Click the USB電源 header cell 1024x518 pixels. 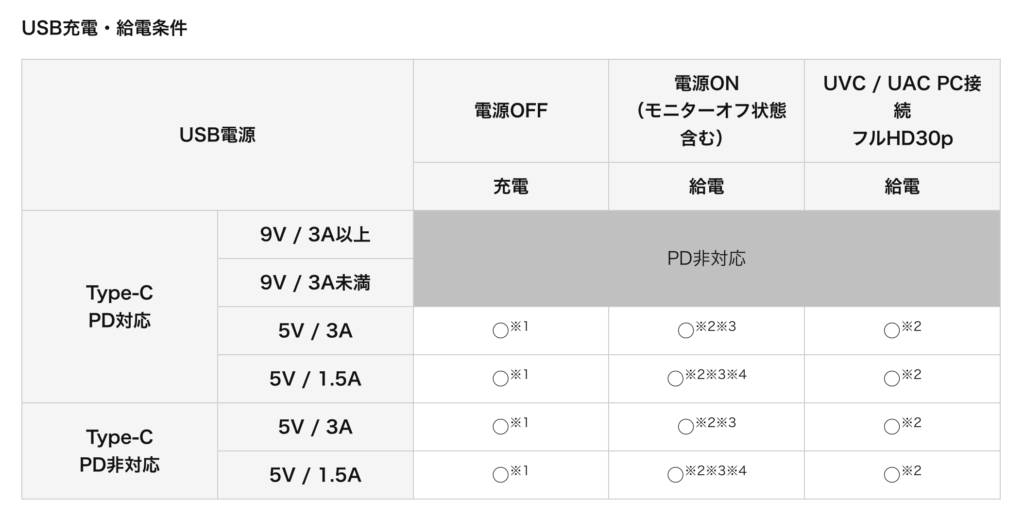pos(217,135)
